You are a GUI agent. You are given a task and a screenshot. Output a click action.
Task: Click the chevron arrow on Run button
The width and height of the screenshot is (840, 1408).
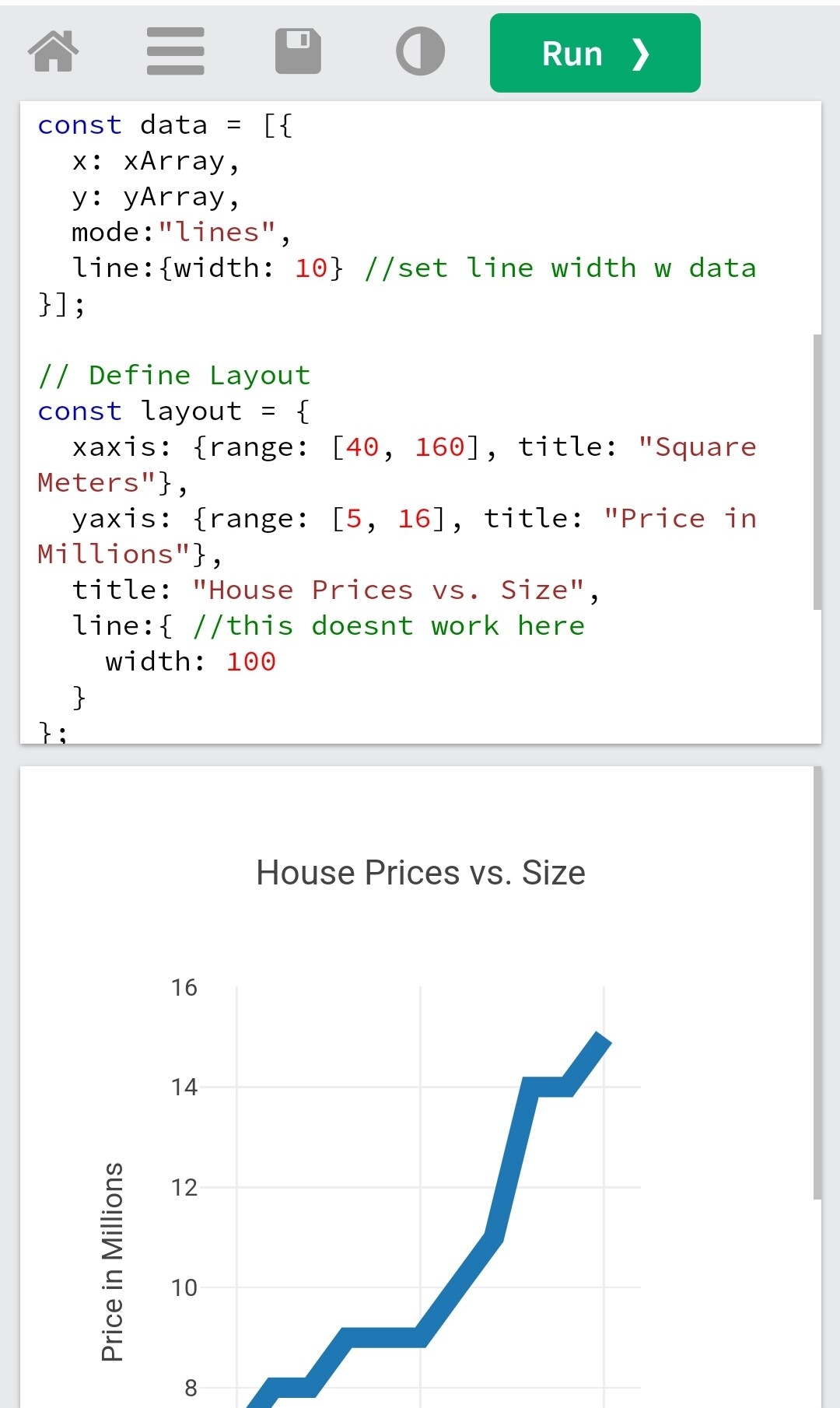640,54
